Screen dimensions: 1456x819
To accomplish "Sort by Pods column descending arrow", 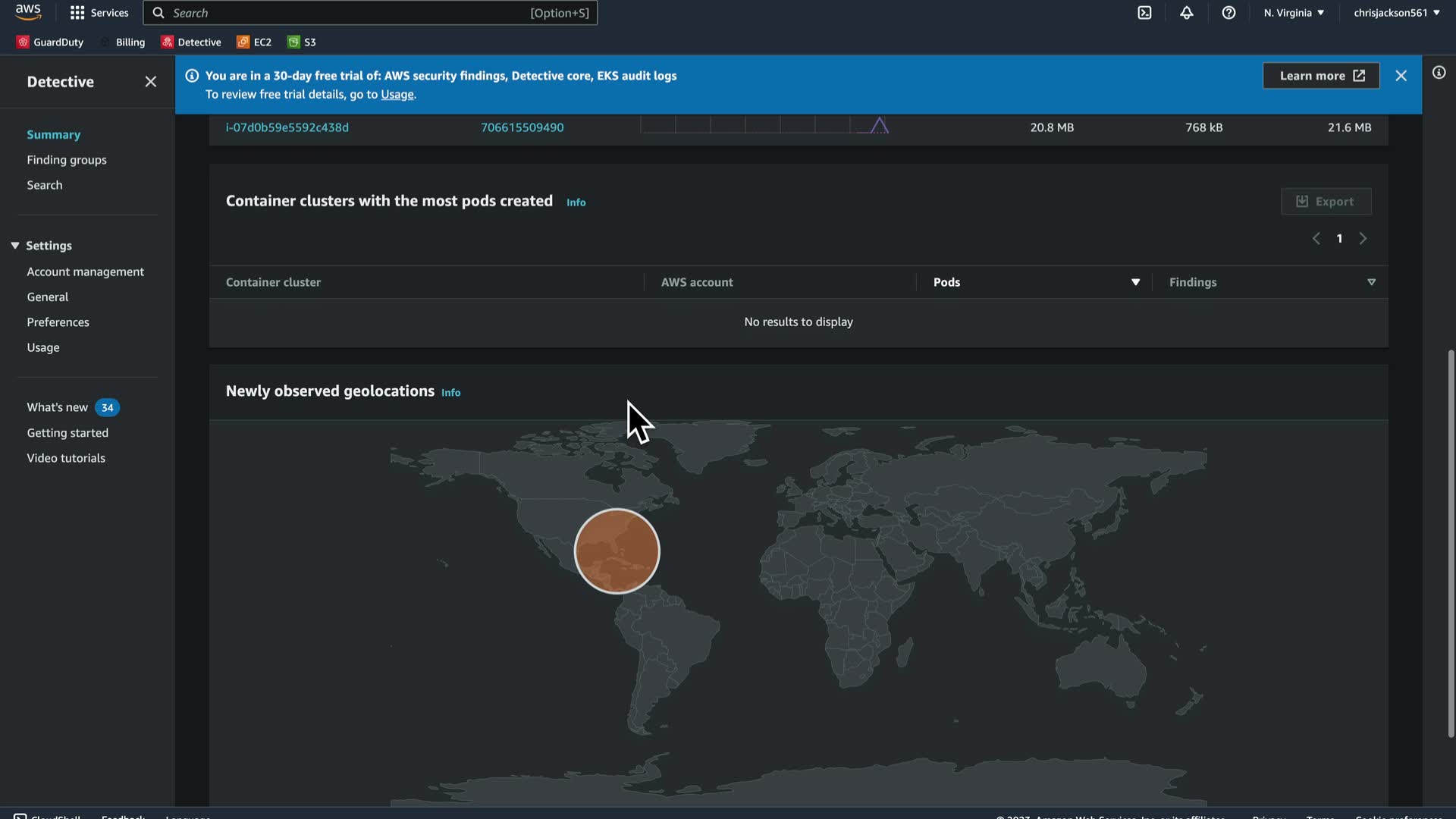I will pyautogui.click(x=1135, y=282).
